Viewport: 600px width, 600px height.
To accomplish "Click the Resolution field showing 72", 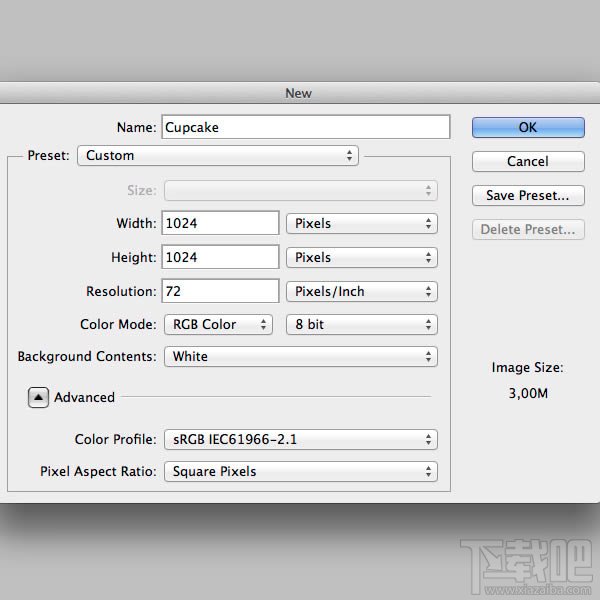I will tap(220, 291).
